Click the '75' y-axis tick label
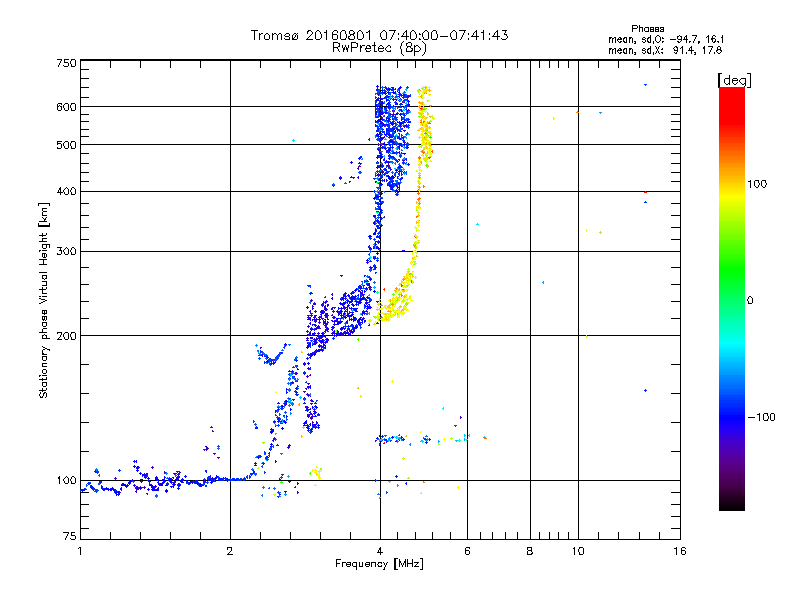This screenshot has width=800, height=600. (70, 536)
